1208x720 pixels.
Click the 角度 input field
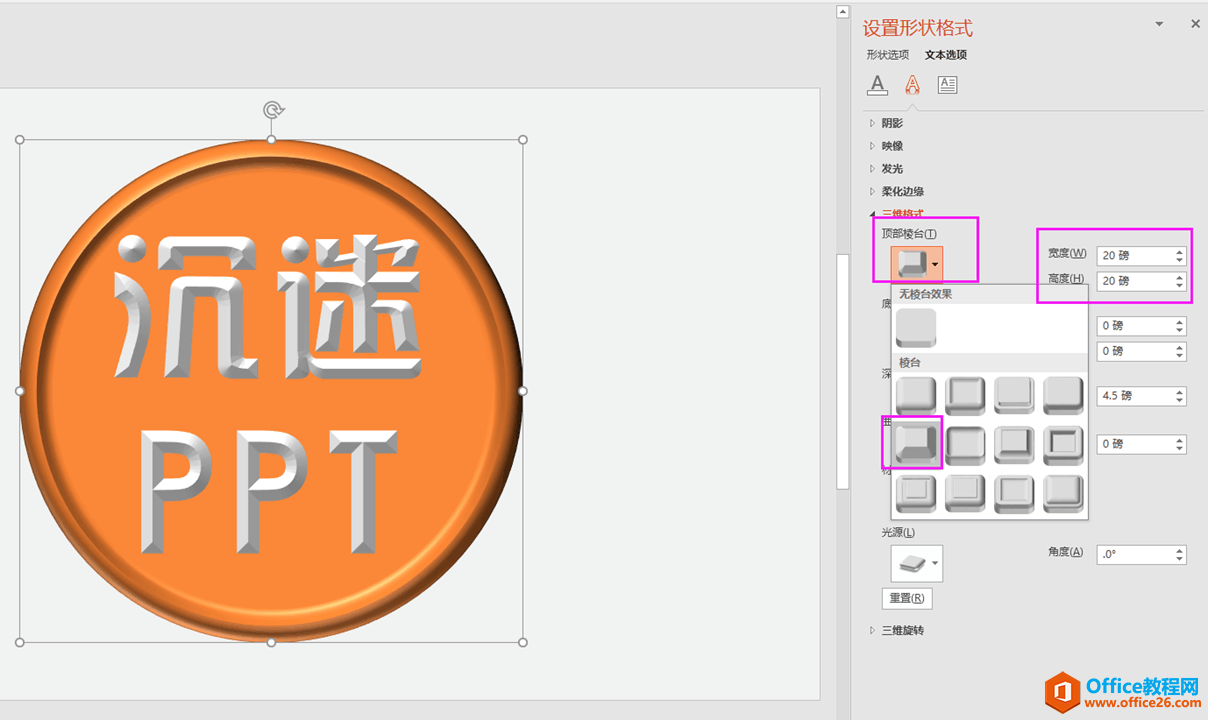tap(1134, 554)
